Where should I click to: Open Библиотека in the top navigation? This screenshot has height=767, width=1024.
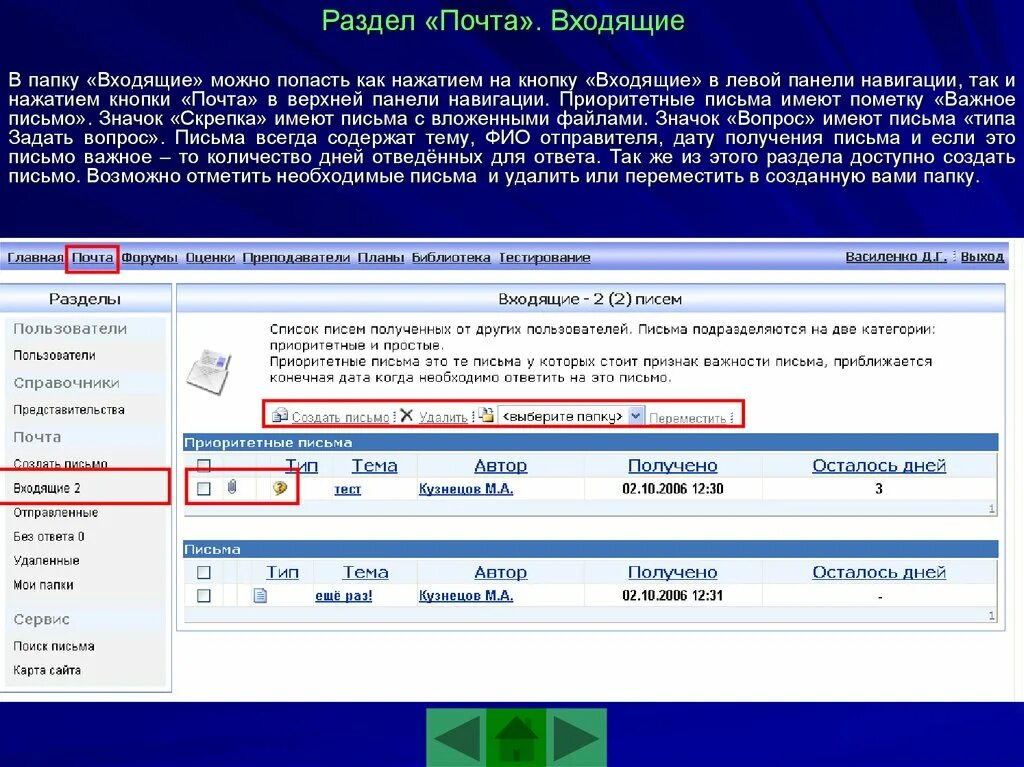click(x=451, y=257)
